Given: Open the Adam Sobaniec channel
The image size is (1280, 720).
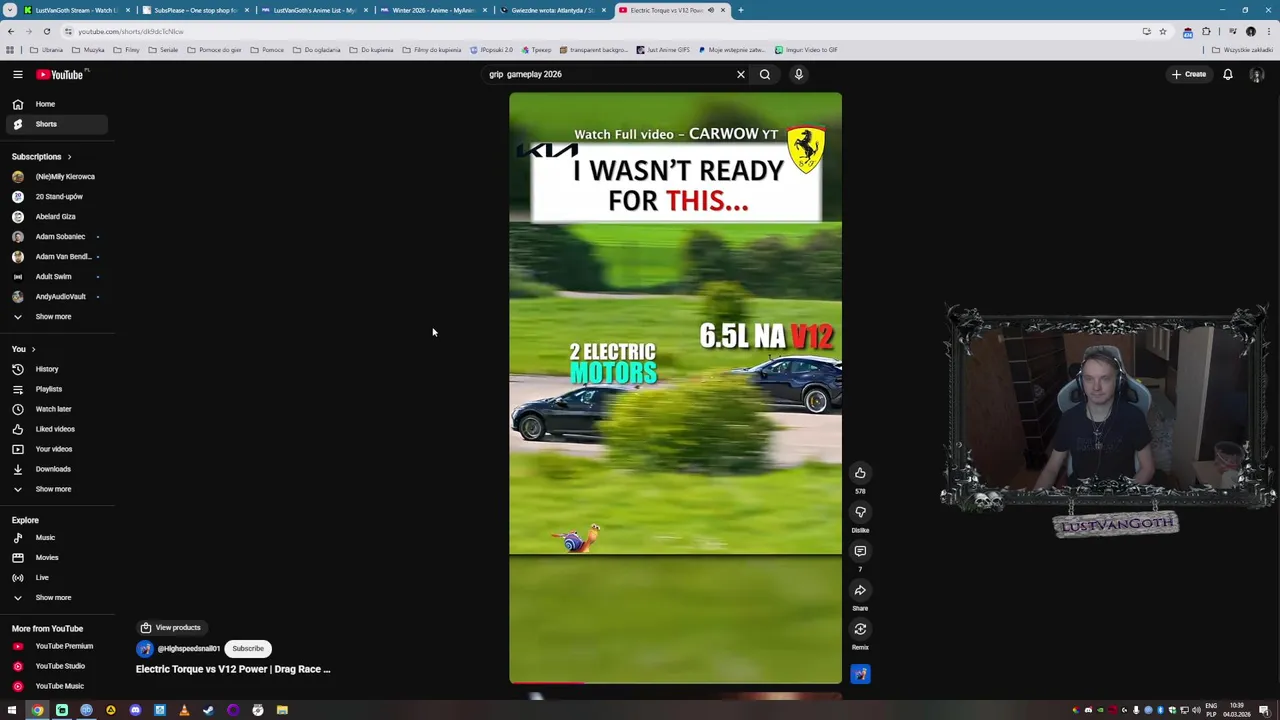Looking at the screenshot, I should click(x=55, y=236).
